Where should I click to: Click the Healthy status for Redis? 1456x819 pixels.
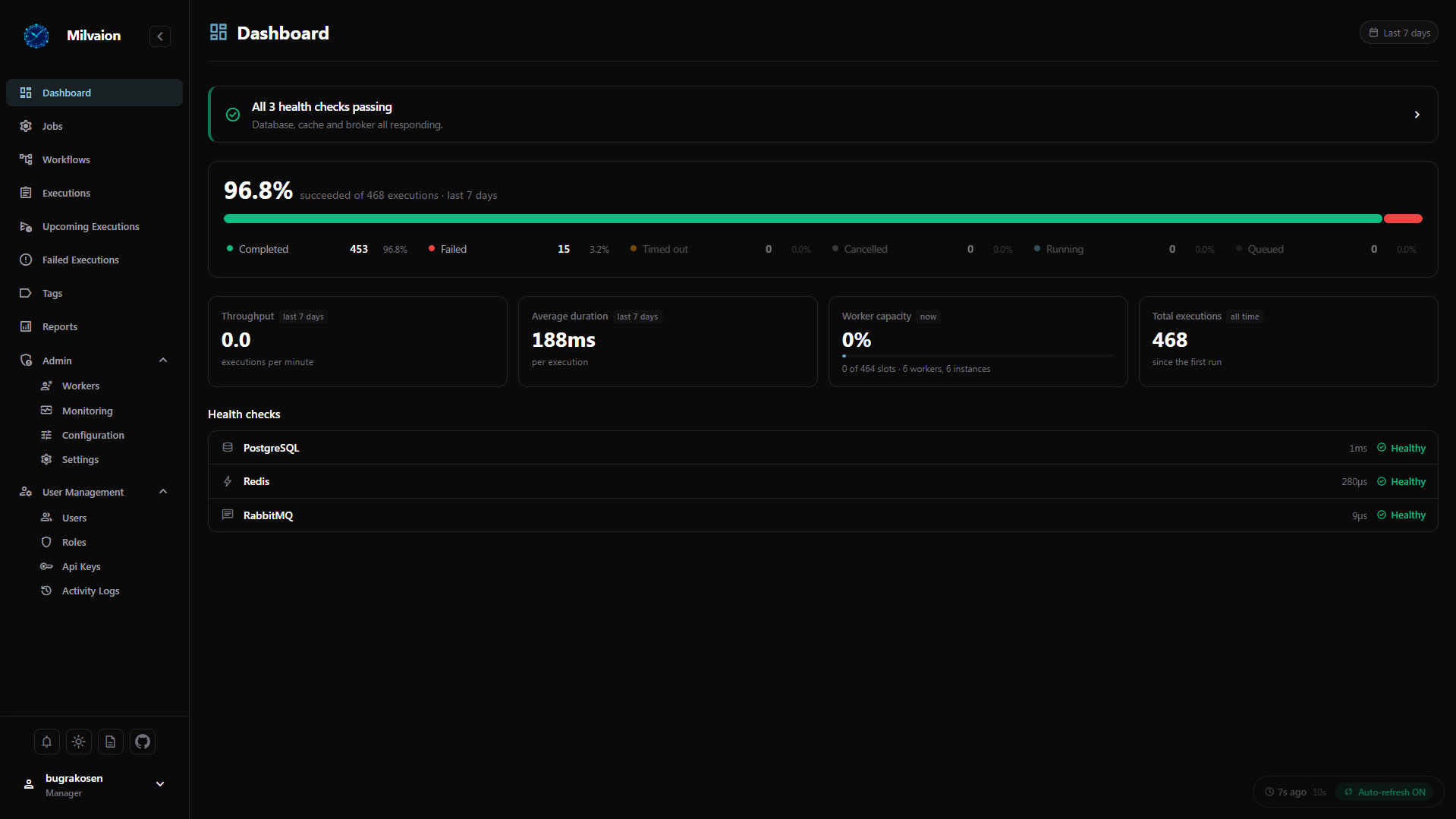1401,481
